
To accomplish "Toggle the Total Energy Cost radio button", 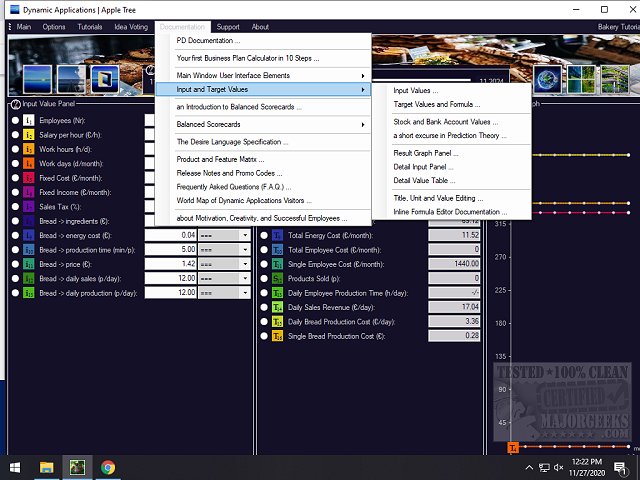I will [264, 235].
